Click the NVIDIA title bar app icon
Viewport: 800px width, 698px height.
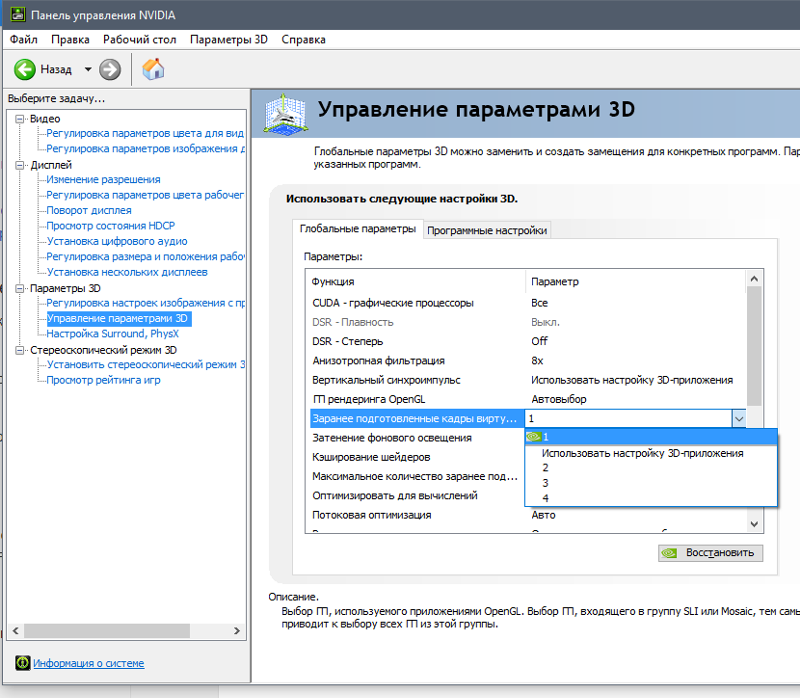[18, 15]
